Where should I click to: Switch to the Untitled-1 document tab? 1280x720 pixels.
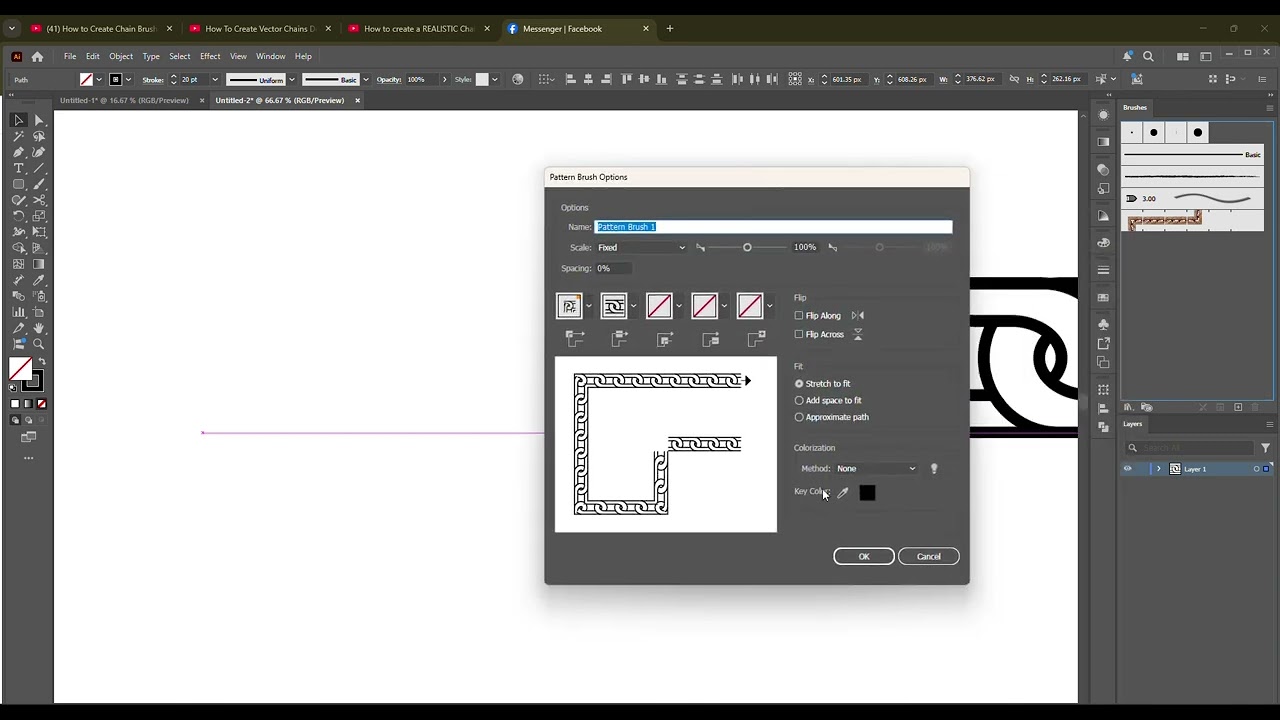coord(124,100)
